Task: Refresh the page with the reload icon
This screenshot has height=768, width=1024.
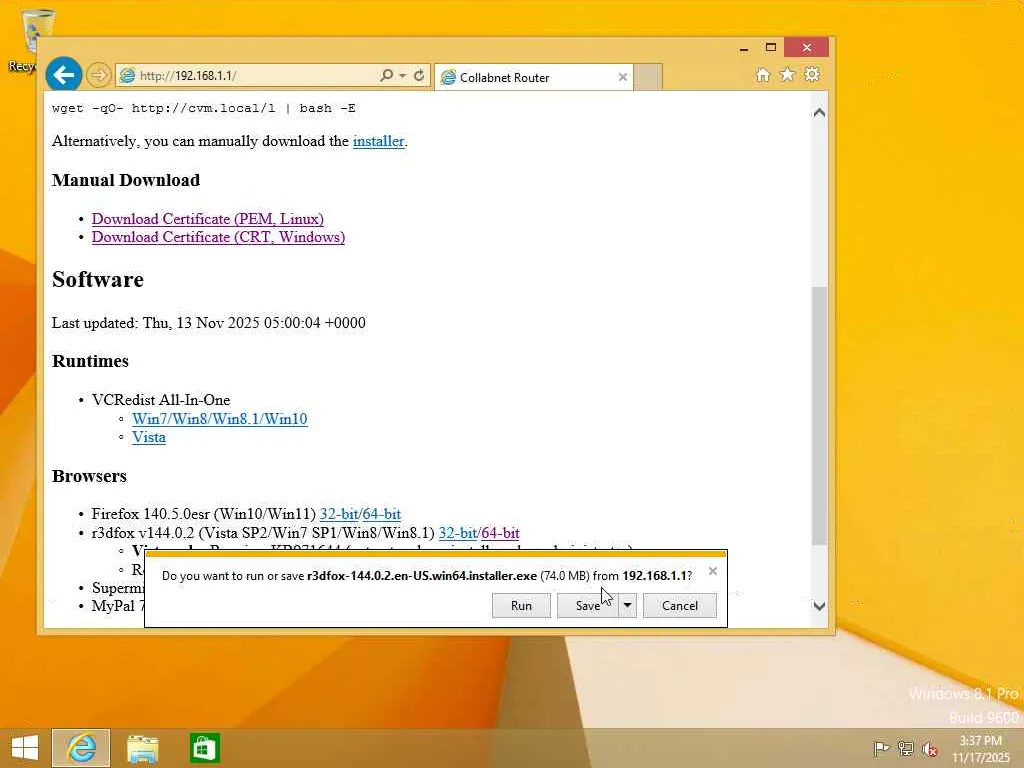Action: 419,76
